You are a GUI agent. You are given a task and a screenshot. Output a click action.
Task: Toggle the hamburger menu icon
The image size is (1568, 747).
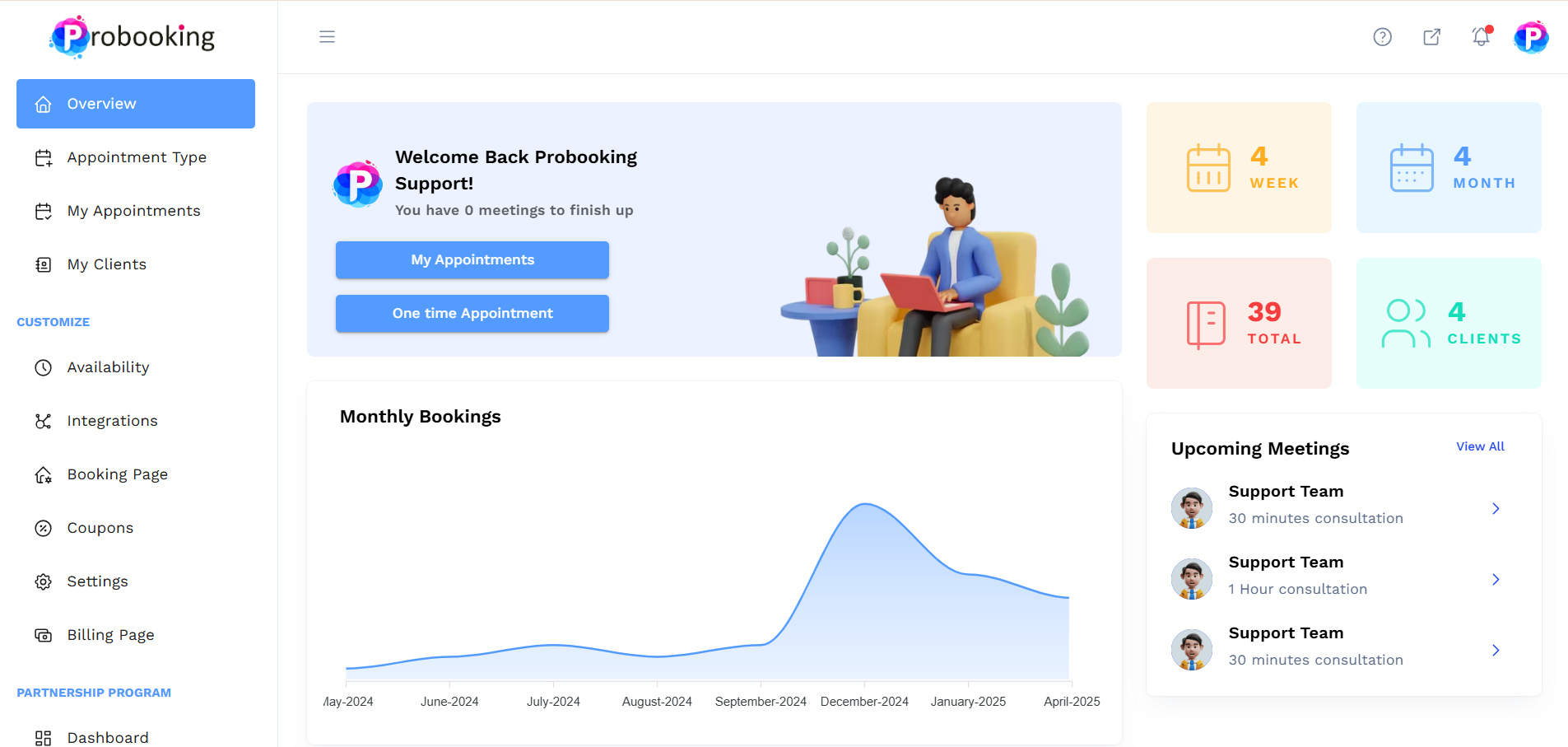tap(327, 37)
